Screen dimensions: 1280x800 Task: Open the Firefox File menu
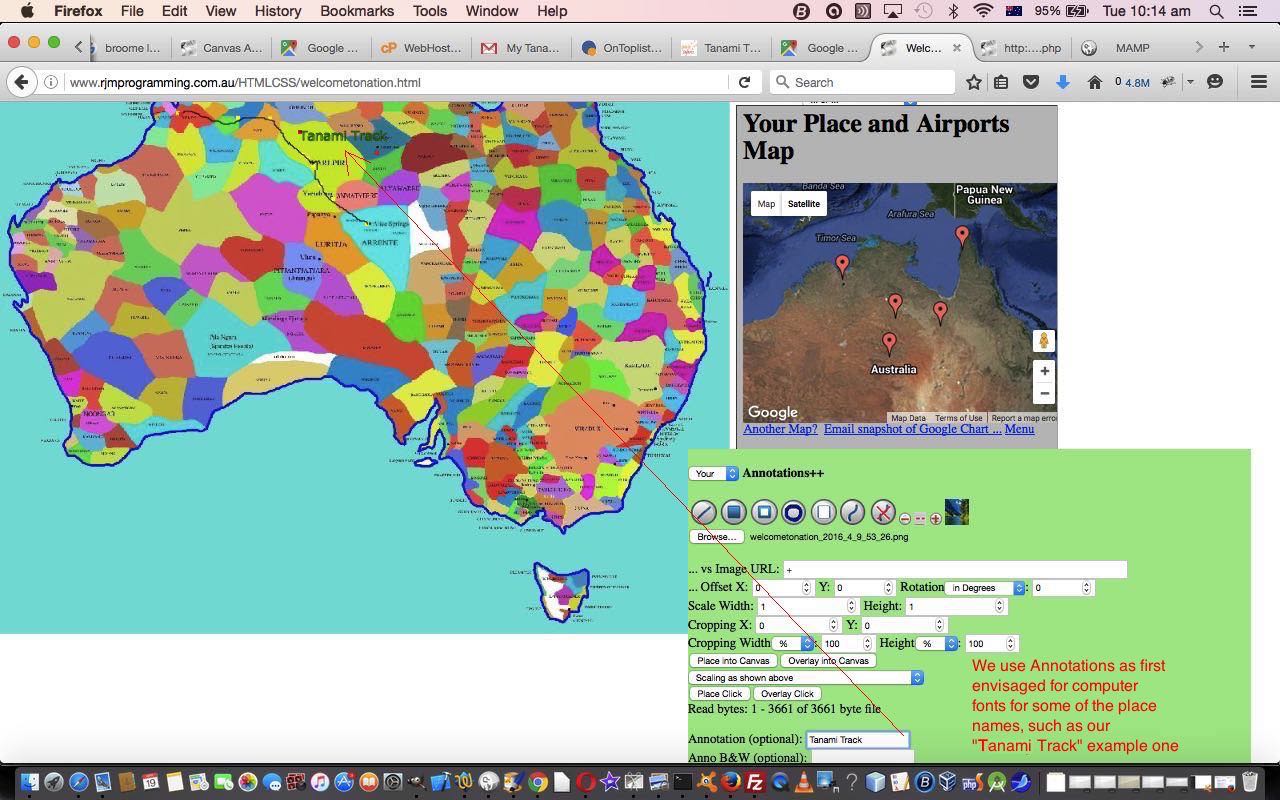[132, 11]
